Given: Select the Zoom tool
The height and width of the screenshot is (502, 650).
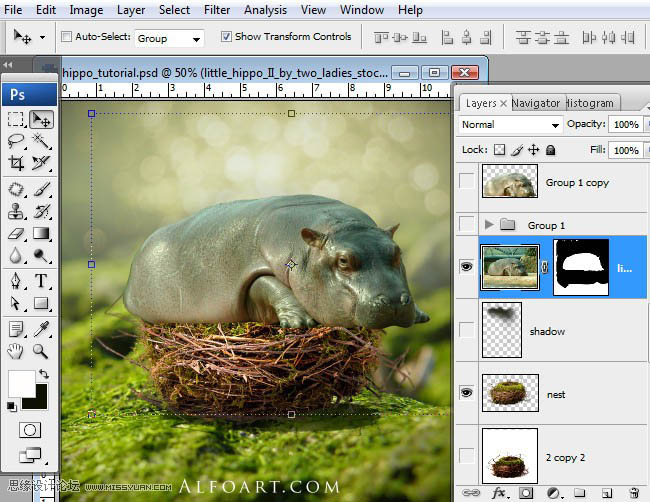Looking at the screenshot, I should pos(41,351).
